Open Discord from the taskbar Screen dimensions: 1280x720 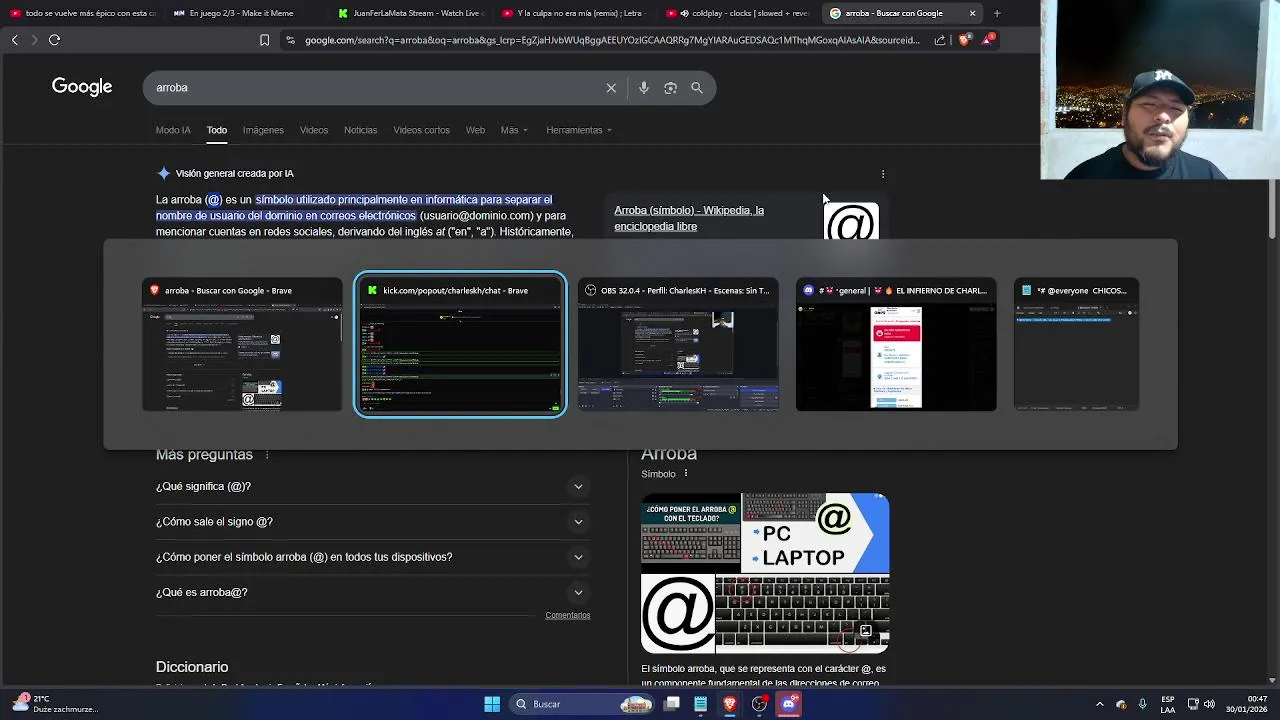coord(788,704)
